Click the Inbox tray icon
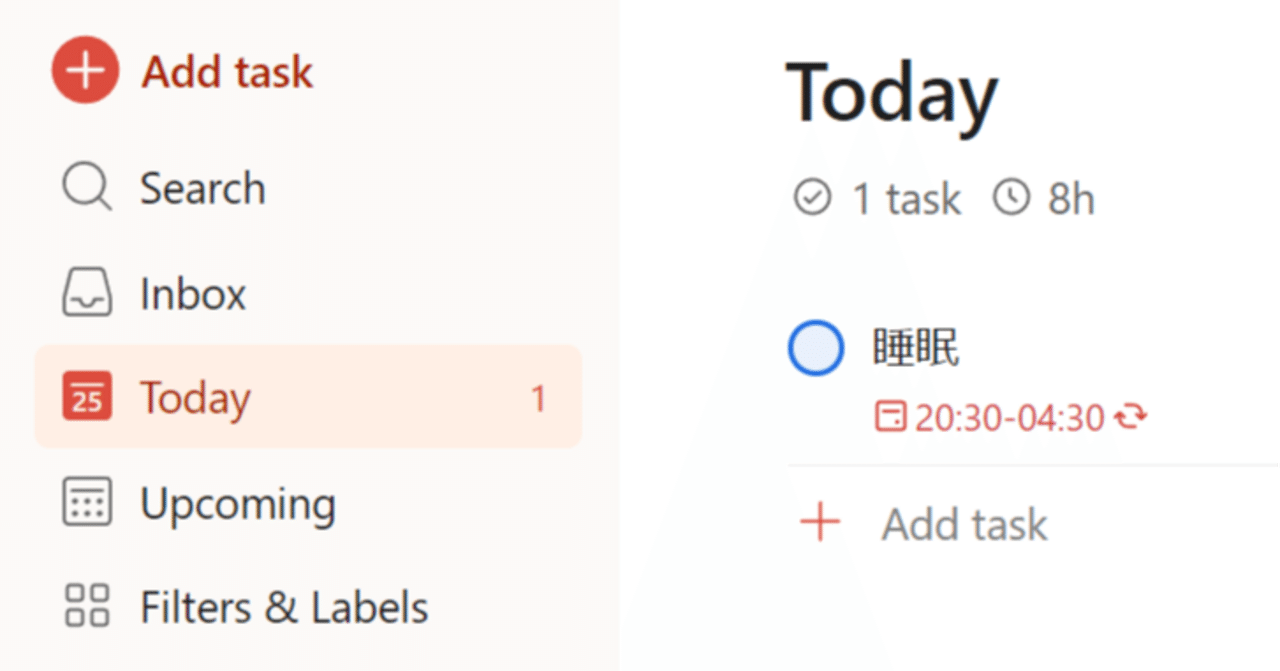Screen dimensions: 1280x671 [86, 294]
